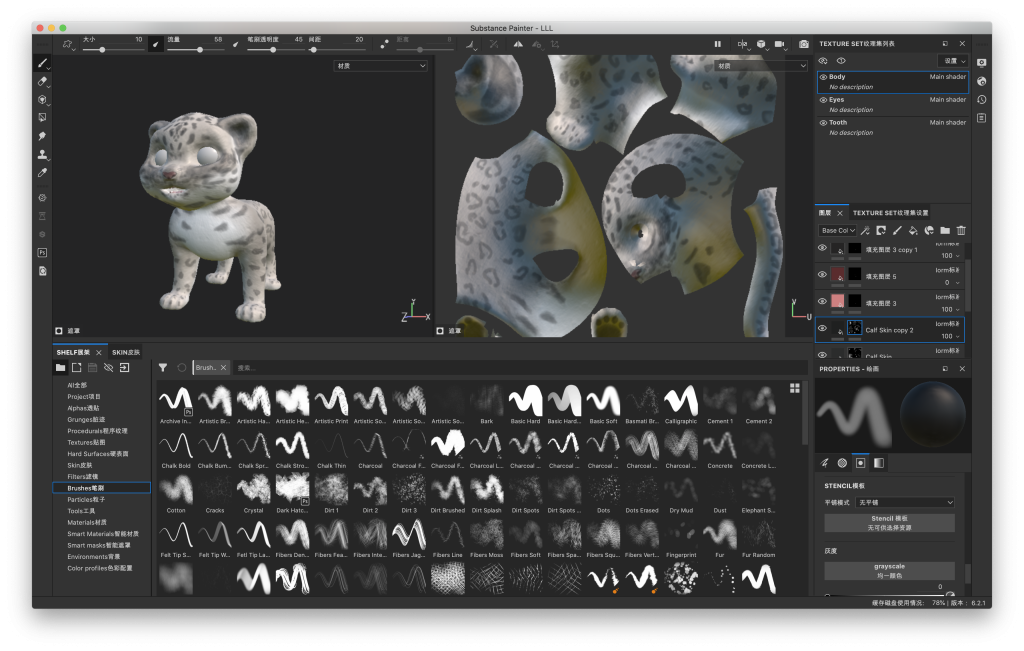The image size is (1024, 651).
Task: Click the Ps export icon in left toolbar
Action: [42, 253]
